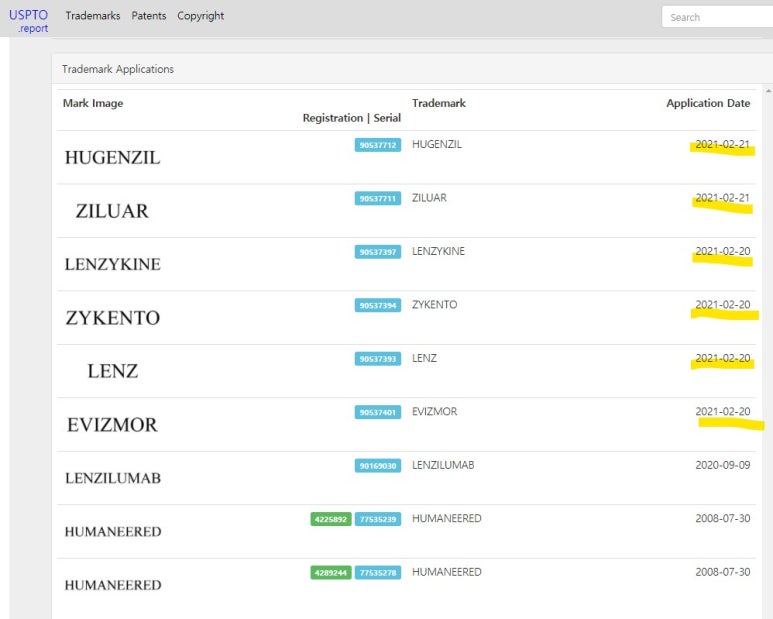
Task: Open serial badge 90169030
Action: [378, 466]
